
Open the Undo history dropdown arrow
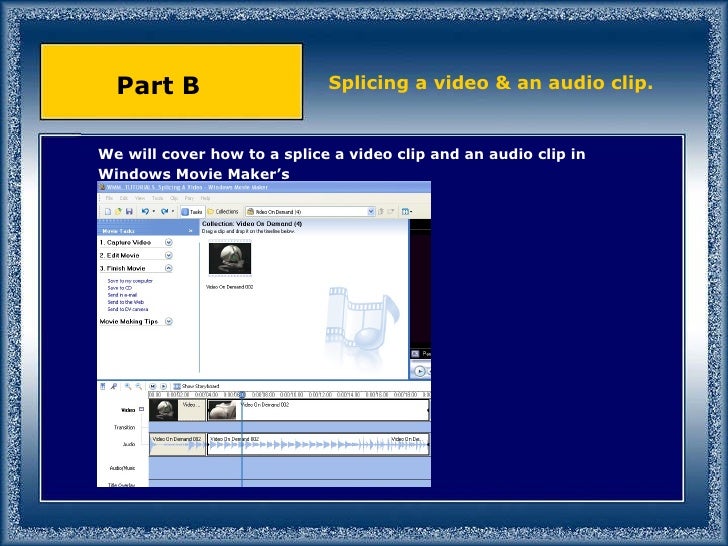pos(154,212)
